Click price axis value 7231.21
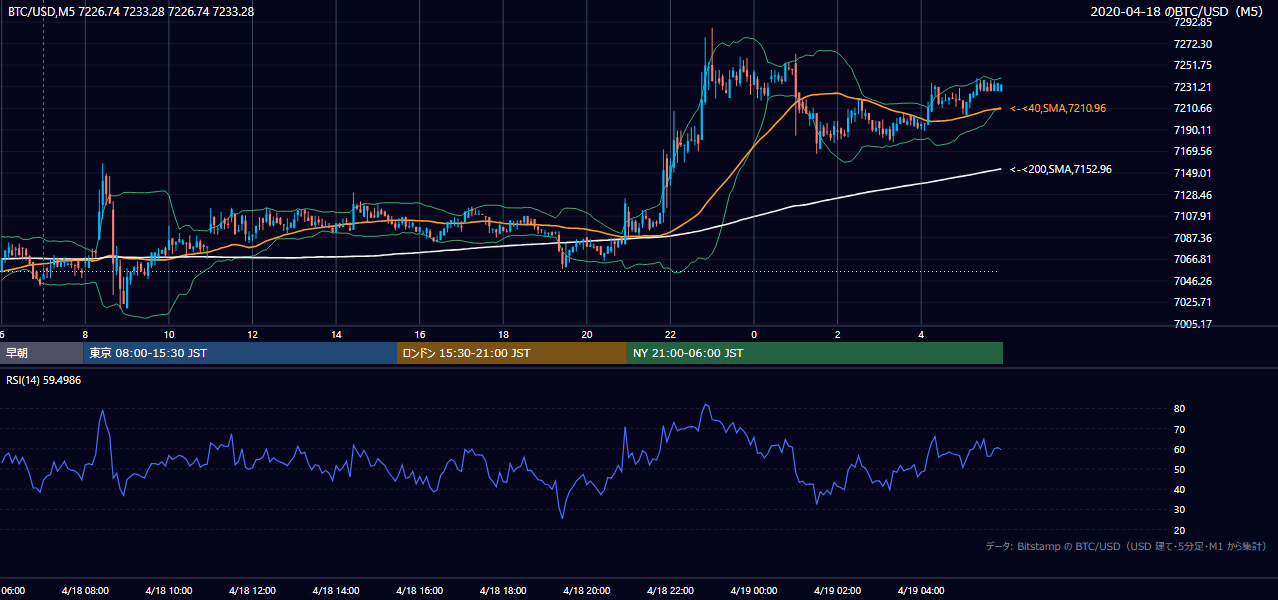Image resolution: width=1278 pixels, height=600 pixels. (x=1193, y=87)
